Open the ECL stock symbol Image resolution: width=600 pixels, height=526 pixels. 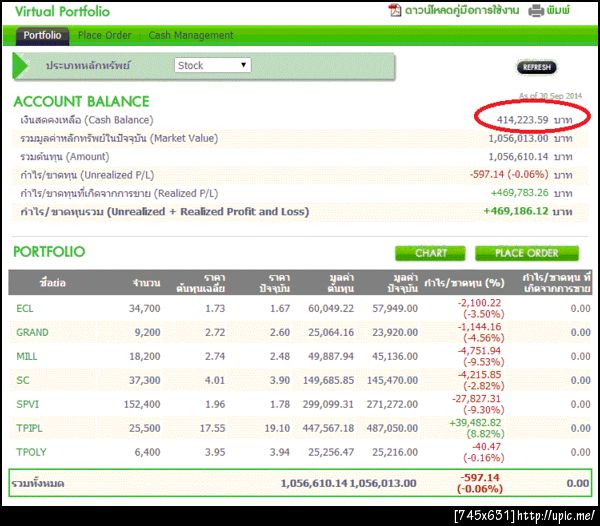[x=24, y=308]
